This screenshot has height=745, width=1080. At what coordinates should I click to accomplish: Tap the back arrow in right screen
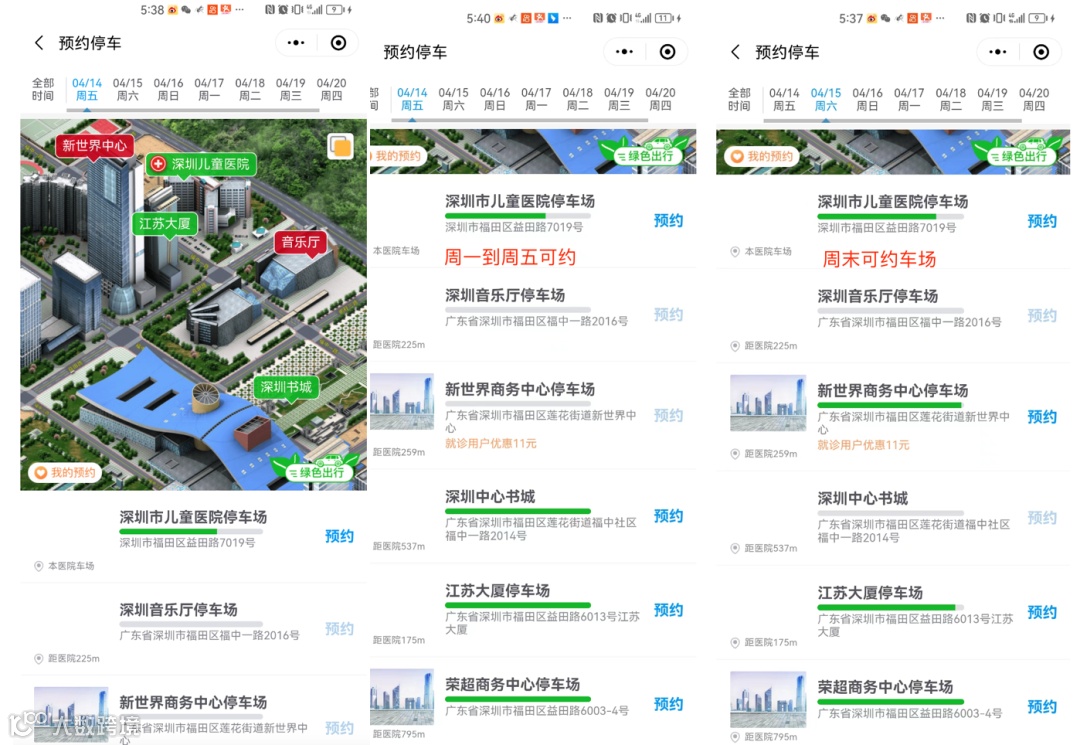pyautogui.click(x=736, y=52)
